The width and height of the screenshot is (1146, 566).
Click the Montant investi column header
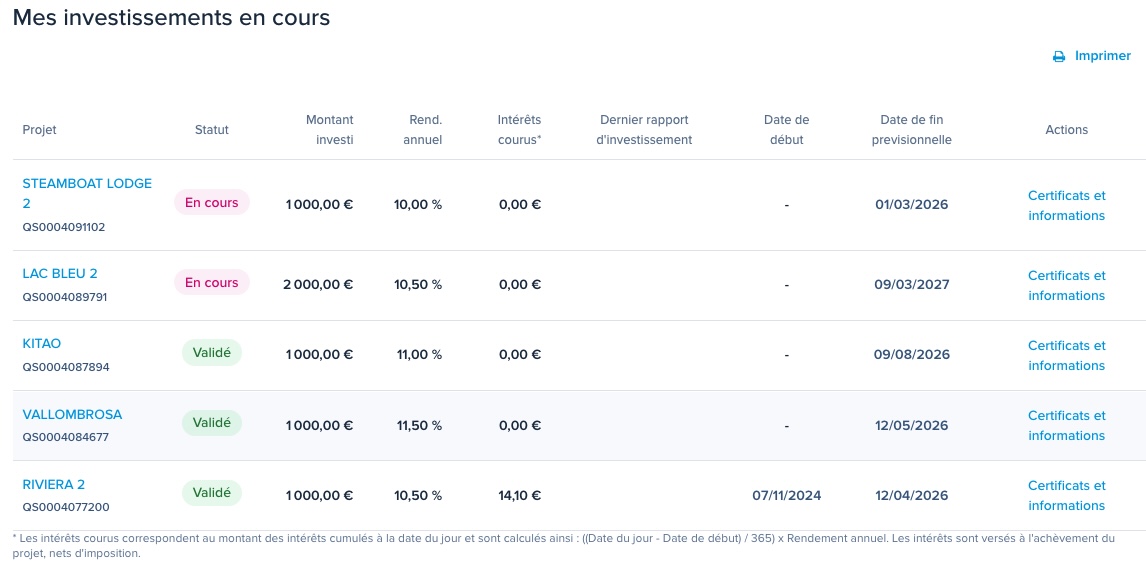[x=330, y=129]
